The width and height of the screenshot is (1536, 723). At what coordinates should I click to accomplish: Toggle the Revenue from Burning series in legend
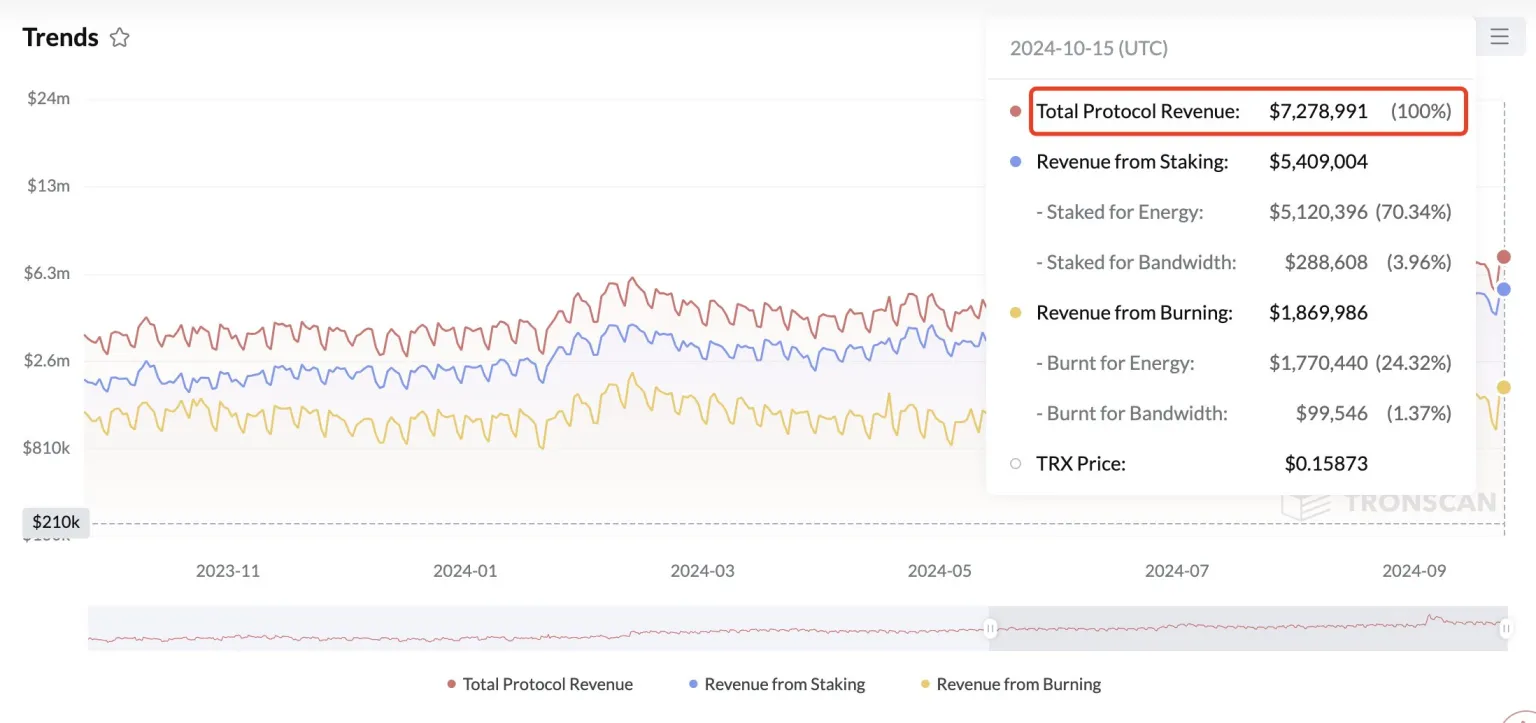(1017, 684)
